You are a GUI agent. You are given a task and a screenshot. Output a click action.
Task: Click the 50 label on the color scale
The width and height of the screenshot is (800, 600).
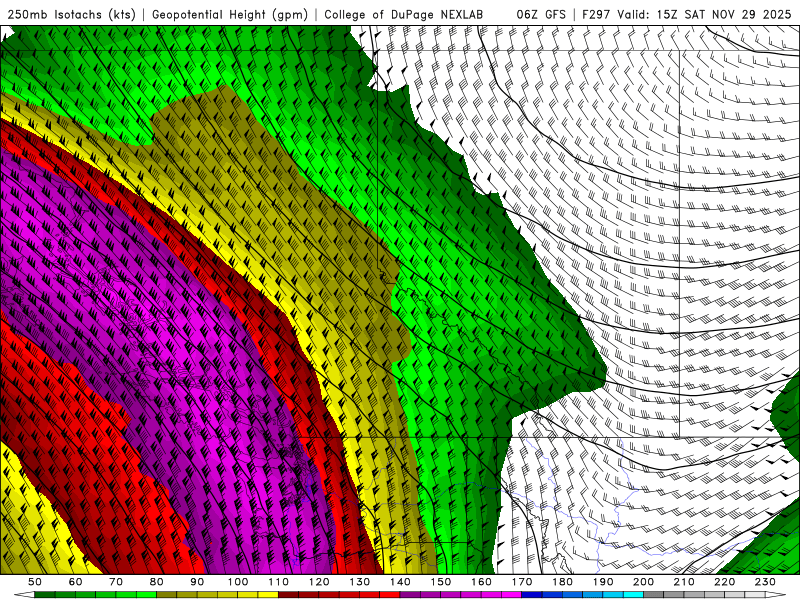pyautogui.click(x=35, y=582)
